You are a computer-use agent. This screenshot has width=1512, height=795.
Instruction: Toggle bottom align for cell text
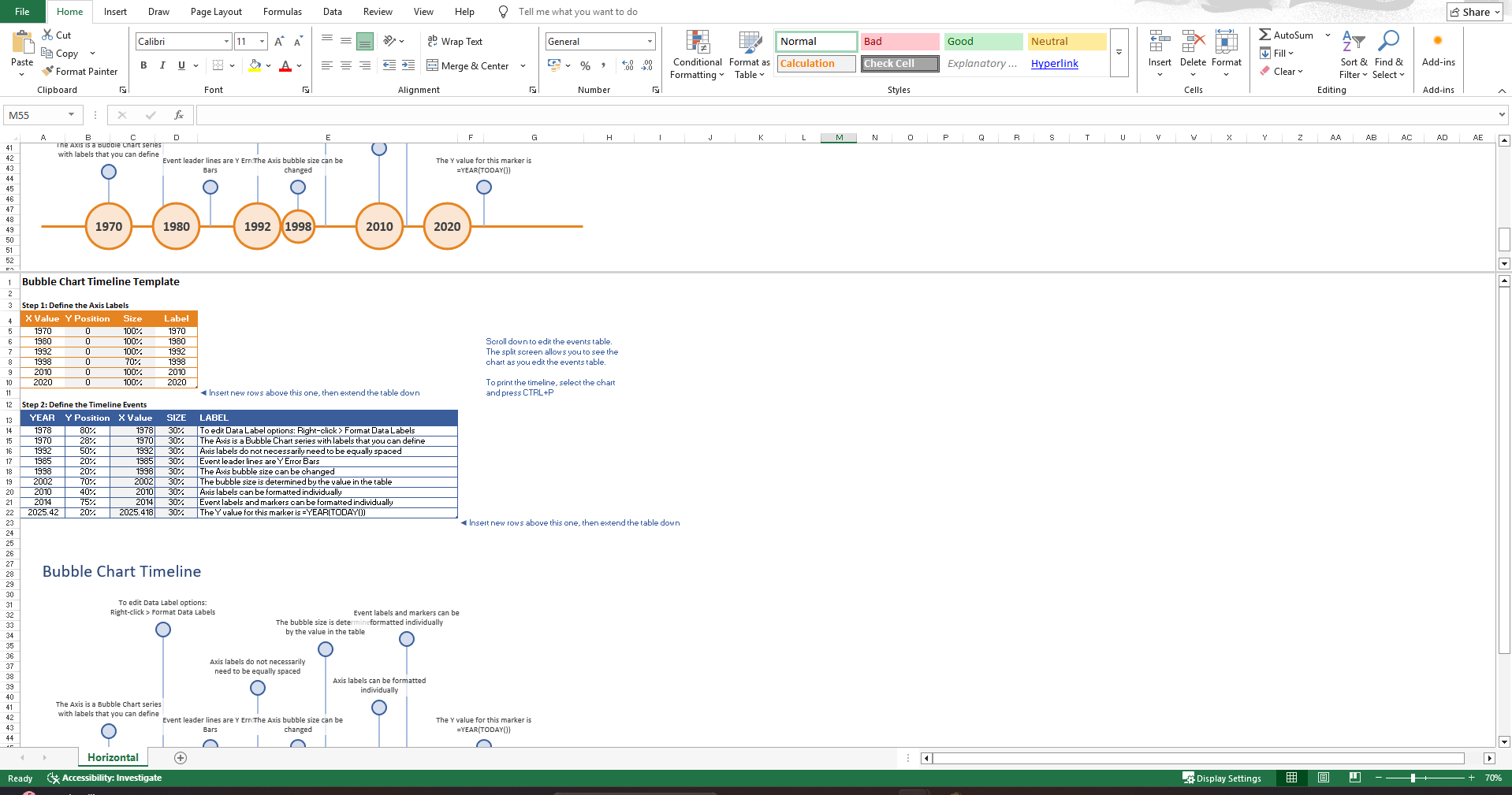click(x=365, y=40)
